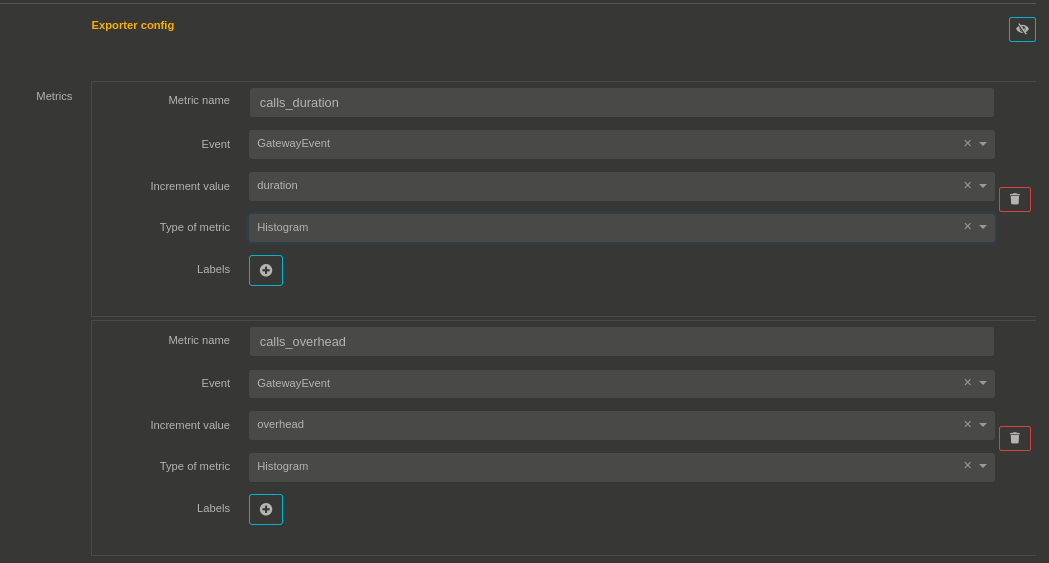1049x563 pixels.
Task: Toggle the Exporter config visibility eye icon
Action: tap(1022, 30)
